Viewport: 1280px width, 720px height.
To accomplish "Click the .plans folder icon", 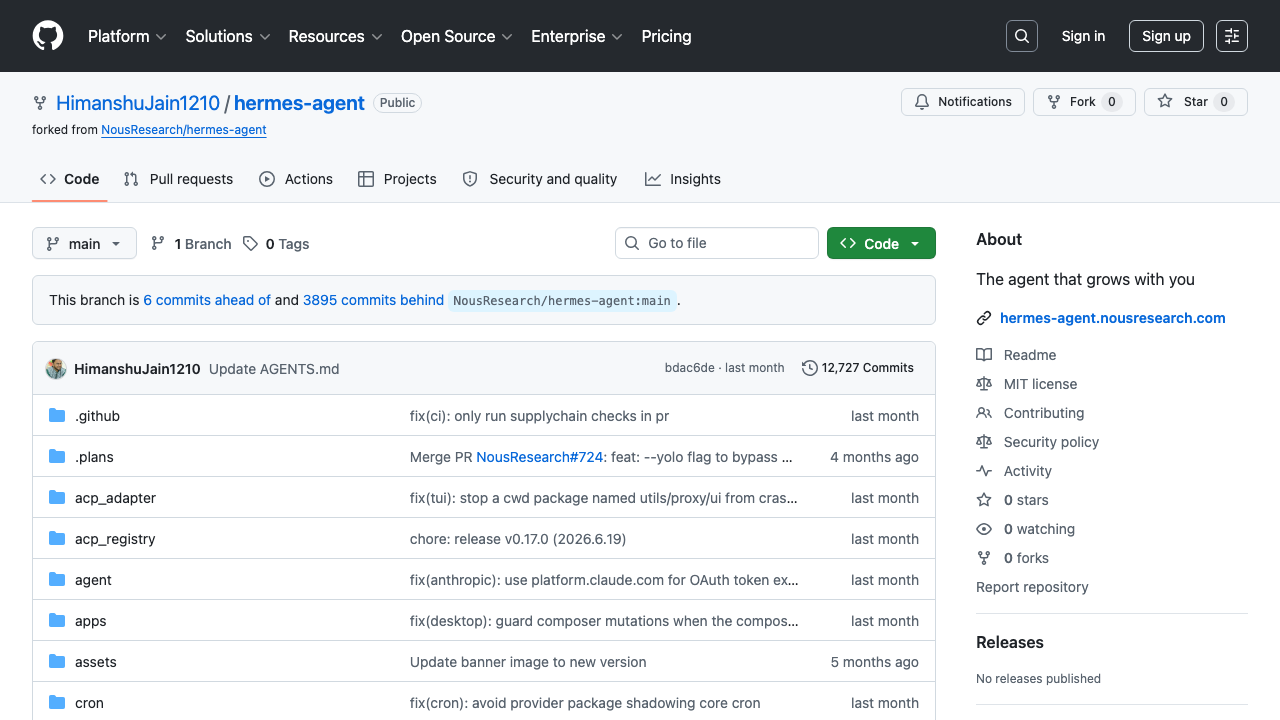I will pyautogui.click(x=57, y=457).
